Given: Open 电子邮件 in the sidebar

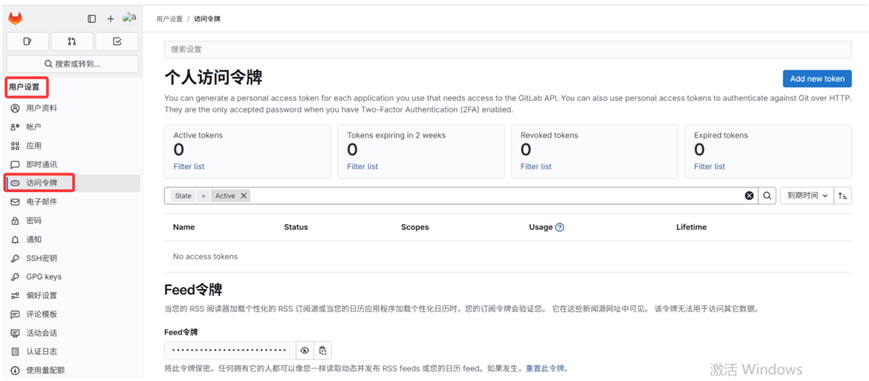Looking at the screenshot, I should point(73,202).
